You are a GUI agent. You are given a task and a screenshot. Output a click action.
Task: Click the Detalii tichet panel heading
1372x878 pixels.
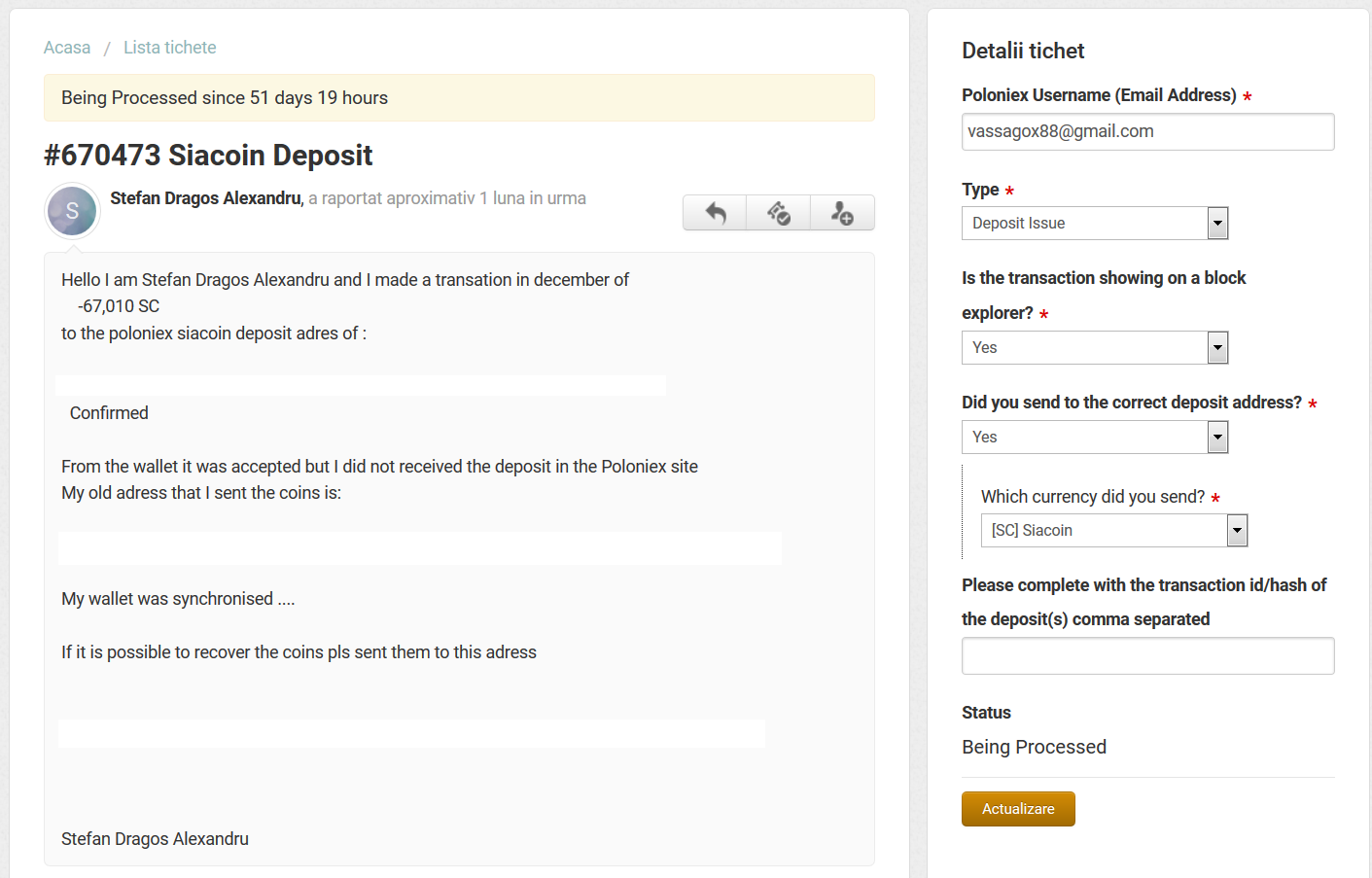pos(1023,52)
